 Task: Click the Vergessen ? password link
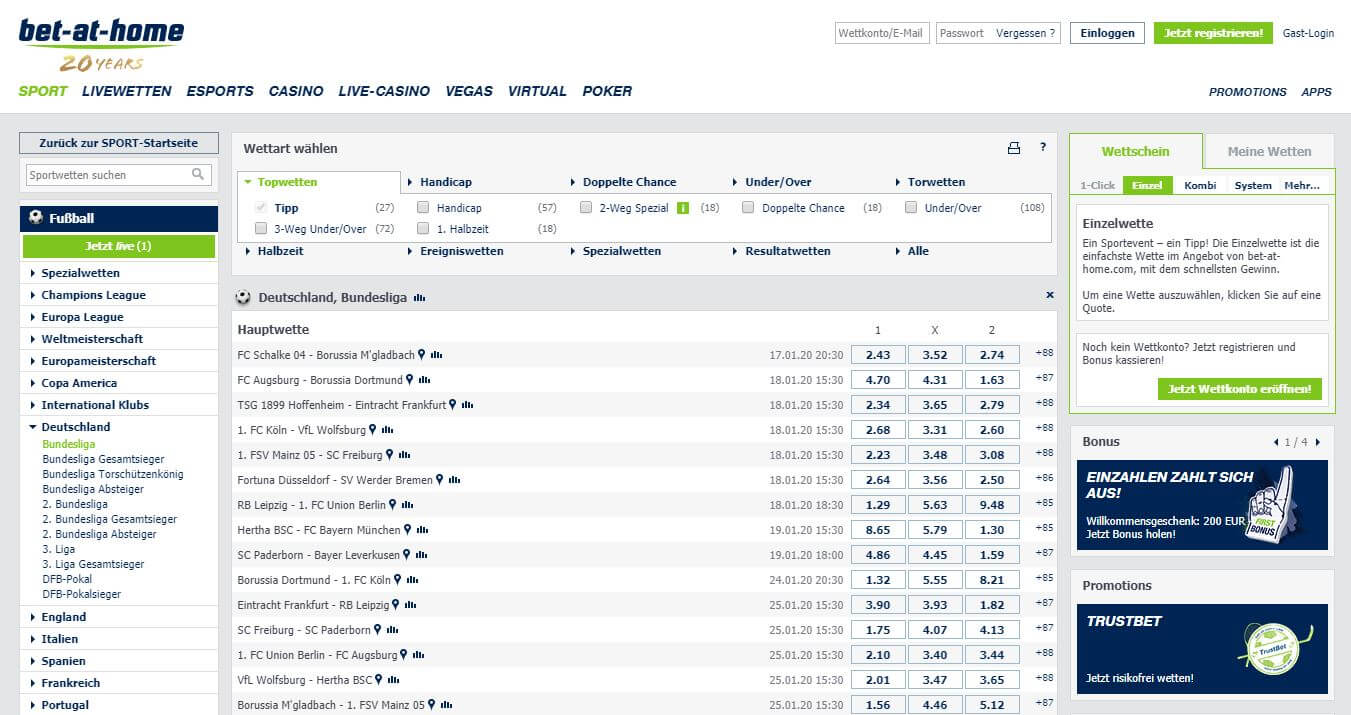pyautogui.click(x=1026, y=33)
